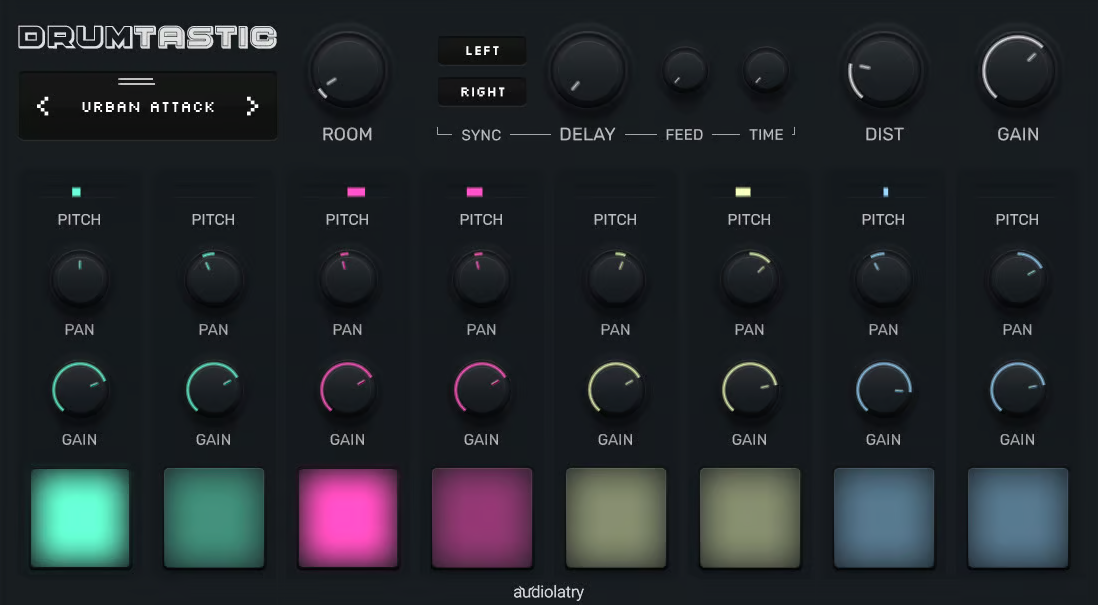Click the DRUMTASTIC title logo
Image resolution: width=1098 pixels, height=605 pixels.
tap(148, 38)
